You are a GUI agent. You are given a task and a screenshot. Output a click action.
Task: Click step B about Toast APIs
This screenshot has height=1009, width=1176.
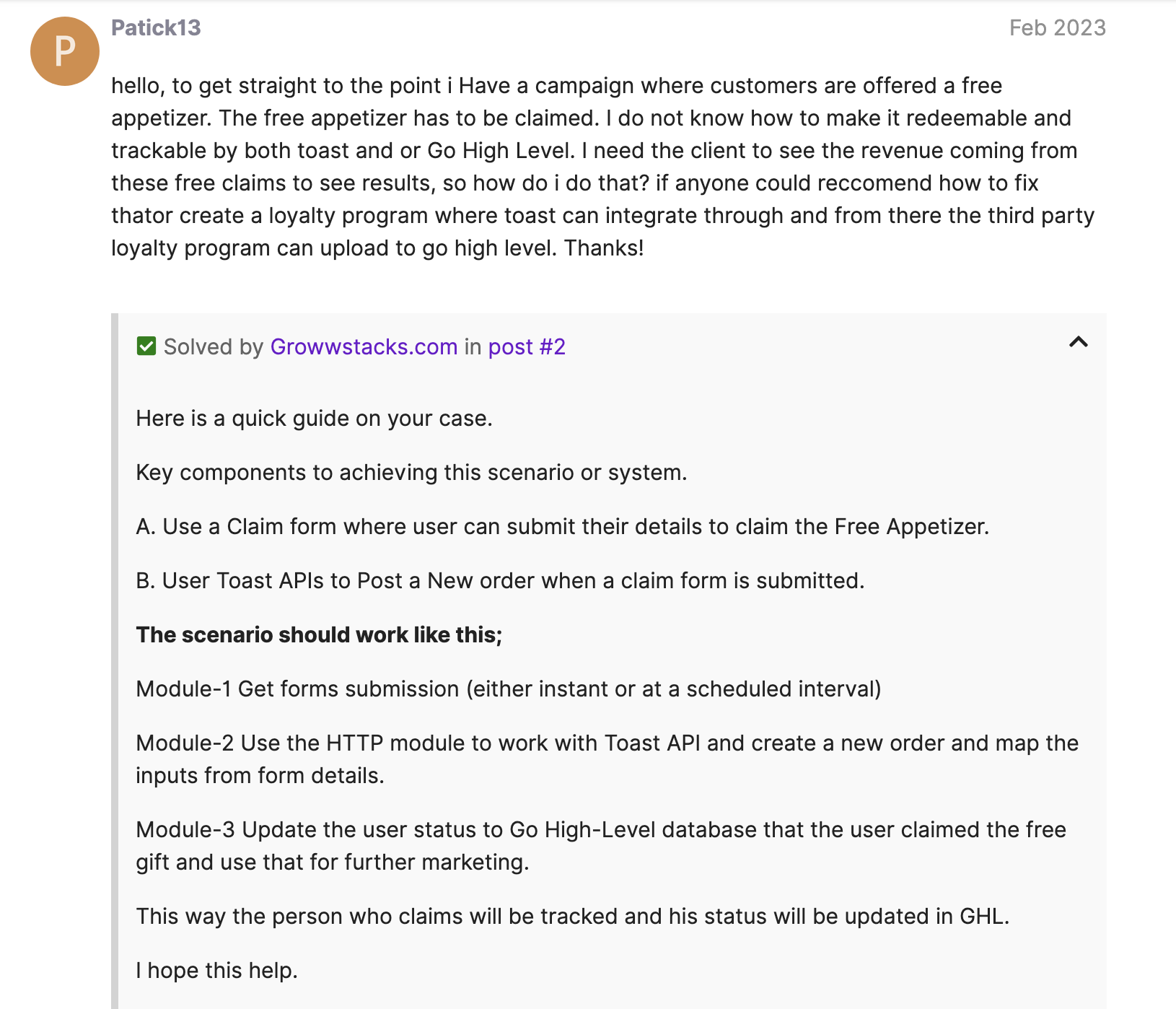(500, 581)
